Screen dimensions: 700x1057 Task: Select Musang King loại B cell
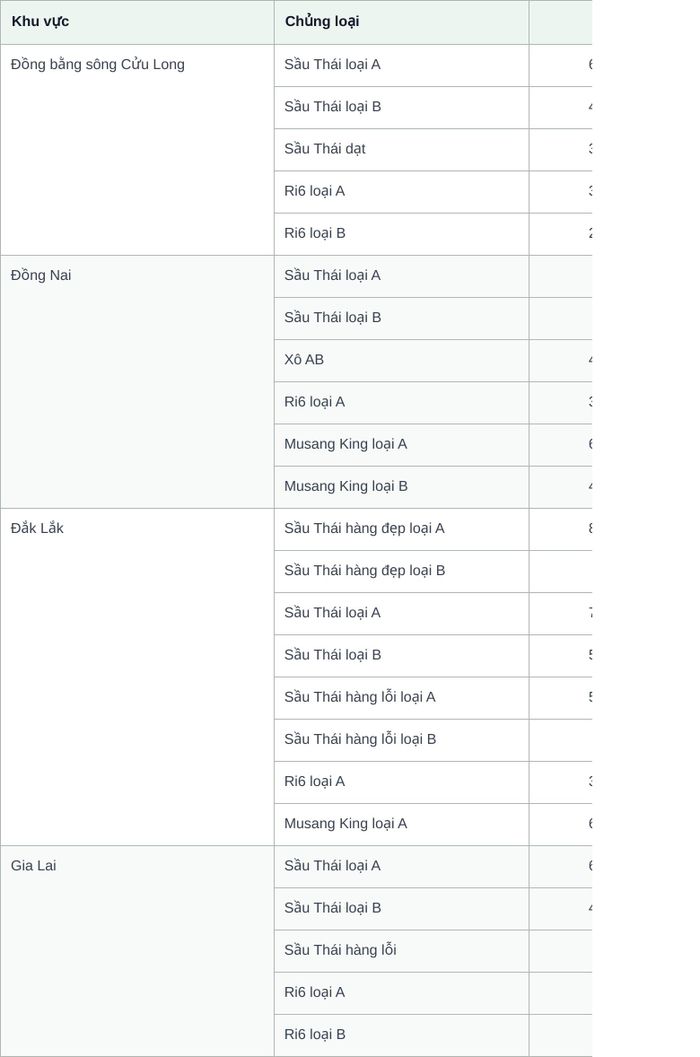[x=401, y=487]
